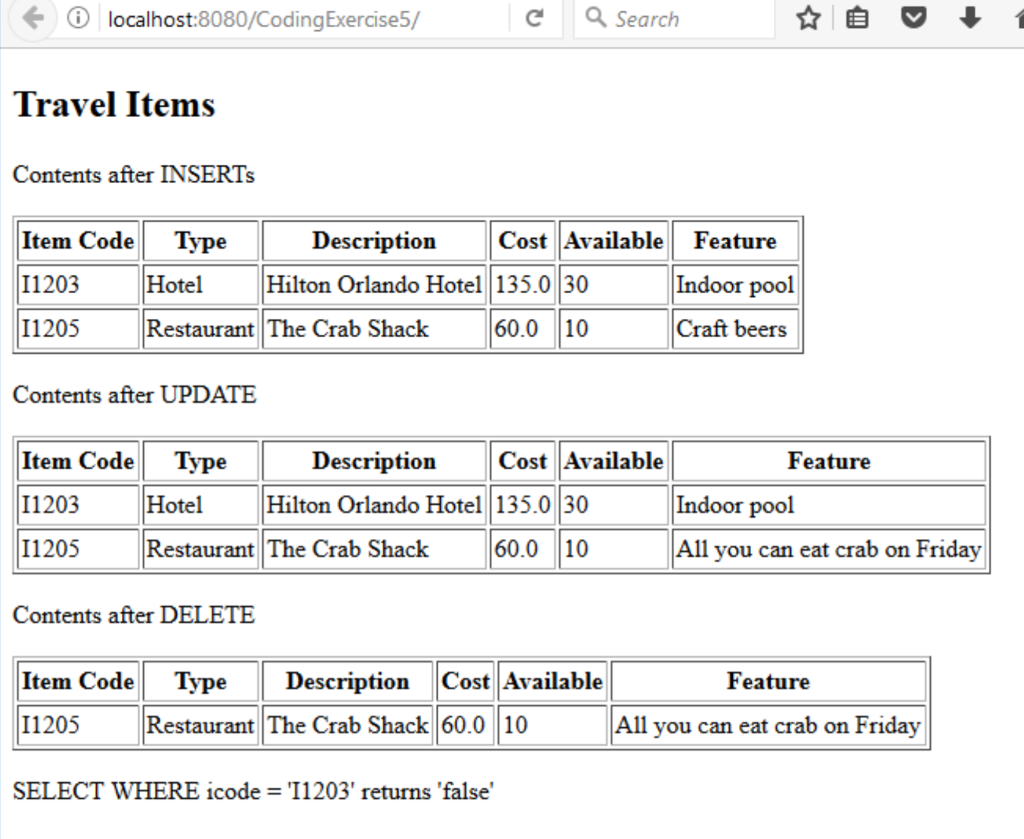Bookmark this page with the star icon
The height and width of the screenshot is (839, 1024).
808,17
